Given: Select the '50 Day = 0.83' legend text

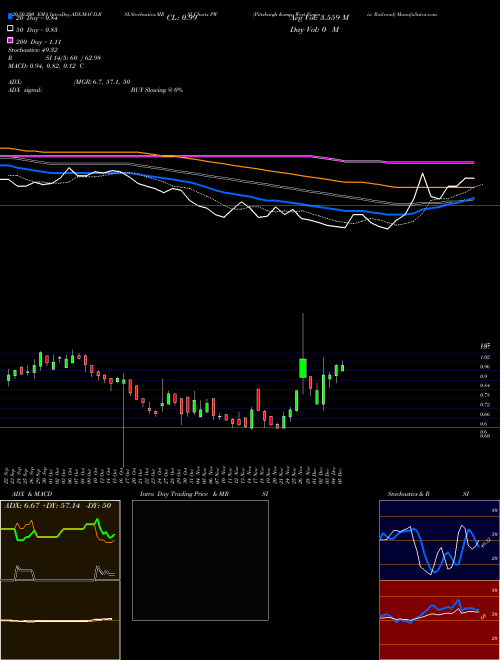Looking at the screenshot, I should click(37, 30).
